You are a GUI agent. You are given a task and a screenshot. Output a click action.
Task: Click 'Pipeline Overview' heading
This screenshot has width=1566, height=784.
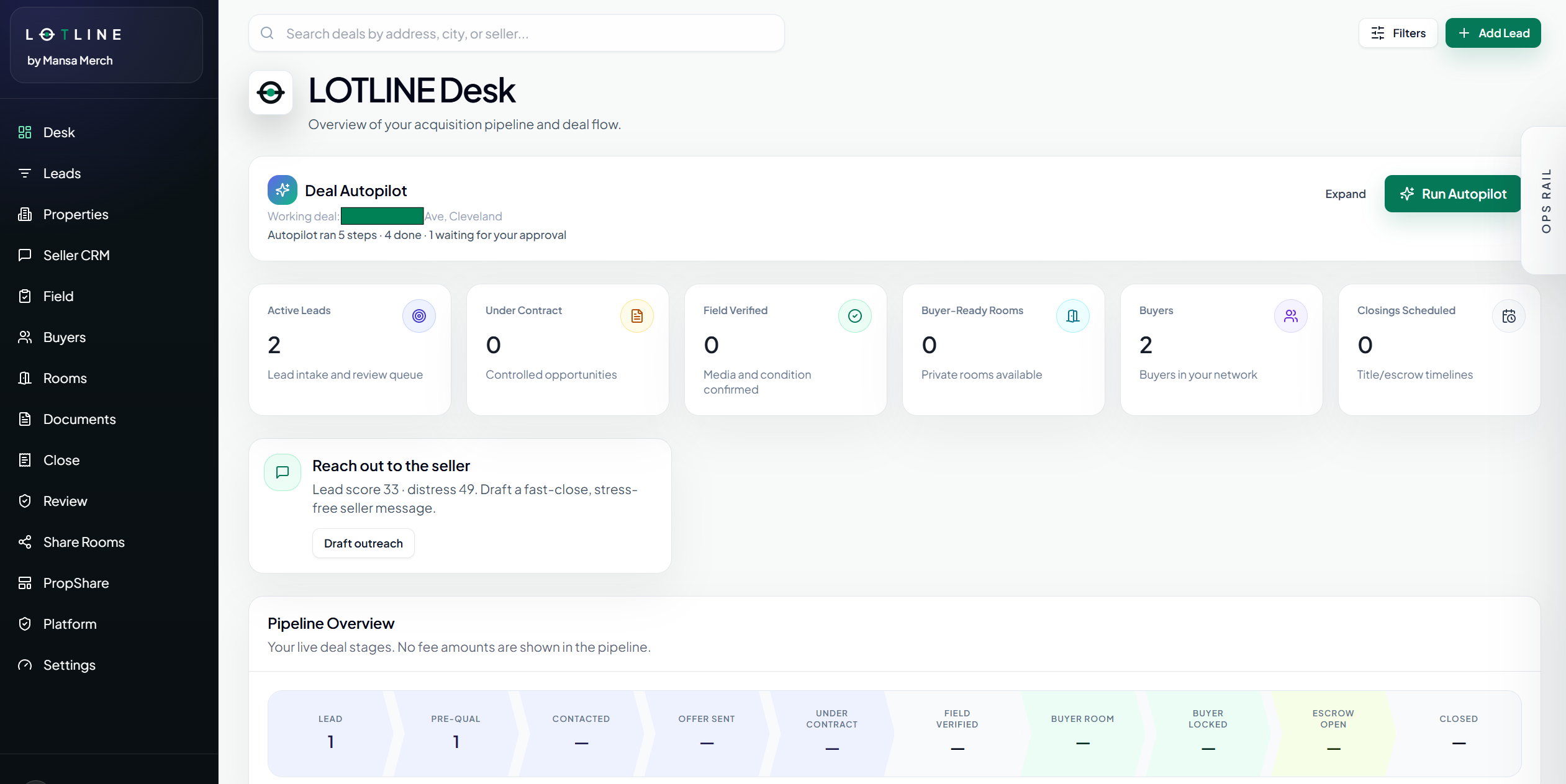tap(331, 623)
